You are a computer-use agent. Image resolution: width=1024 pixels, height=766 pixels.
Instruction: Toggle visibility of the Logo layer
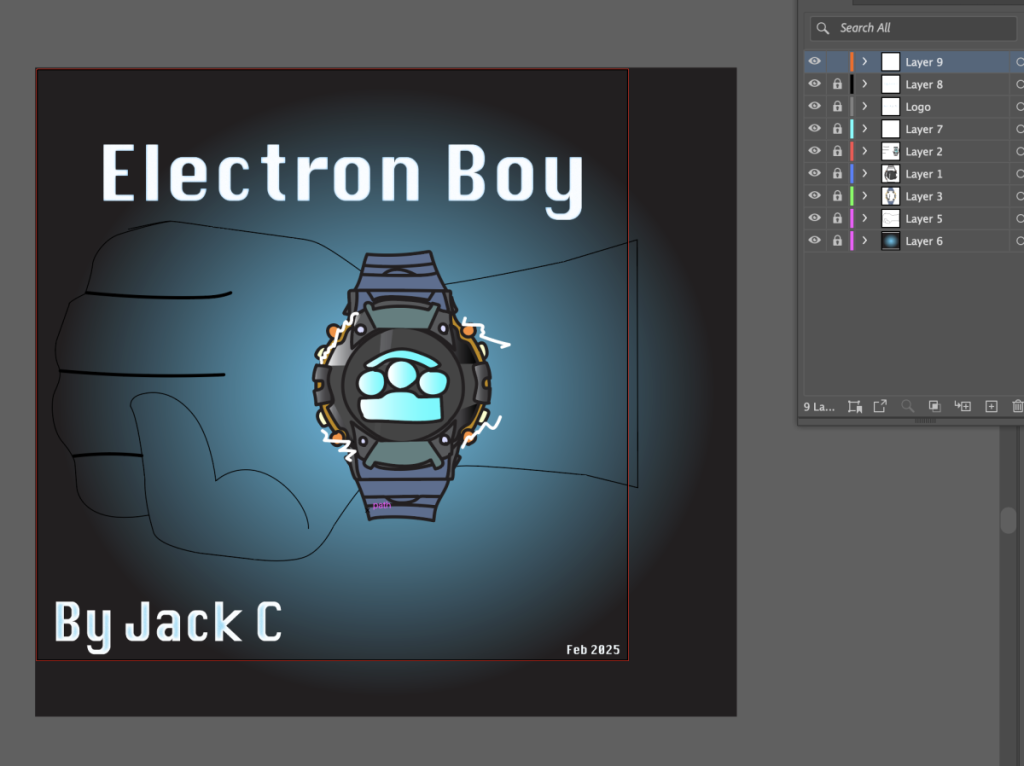[x=815, y=107]
